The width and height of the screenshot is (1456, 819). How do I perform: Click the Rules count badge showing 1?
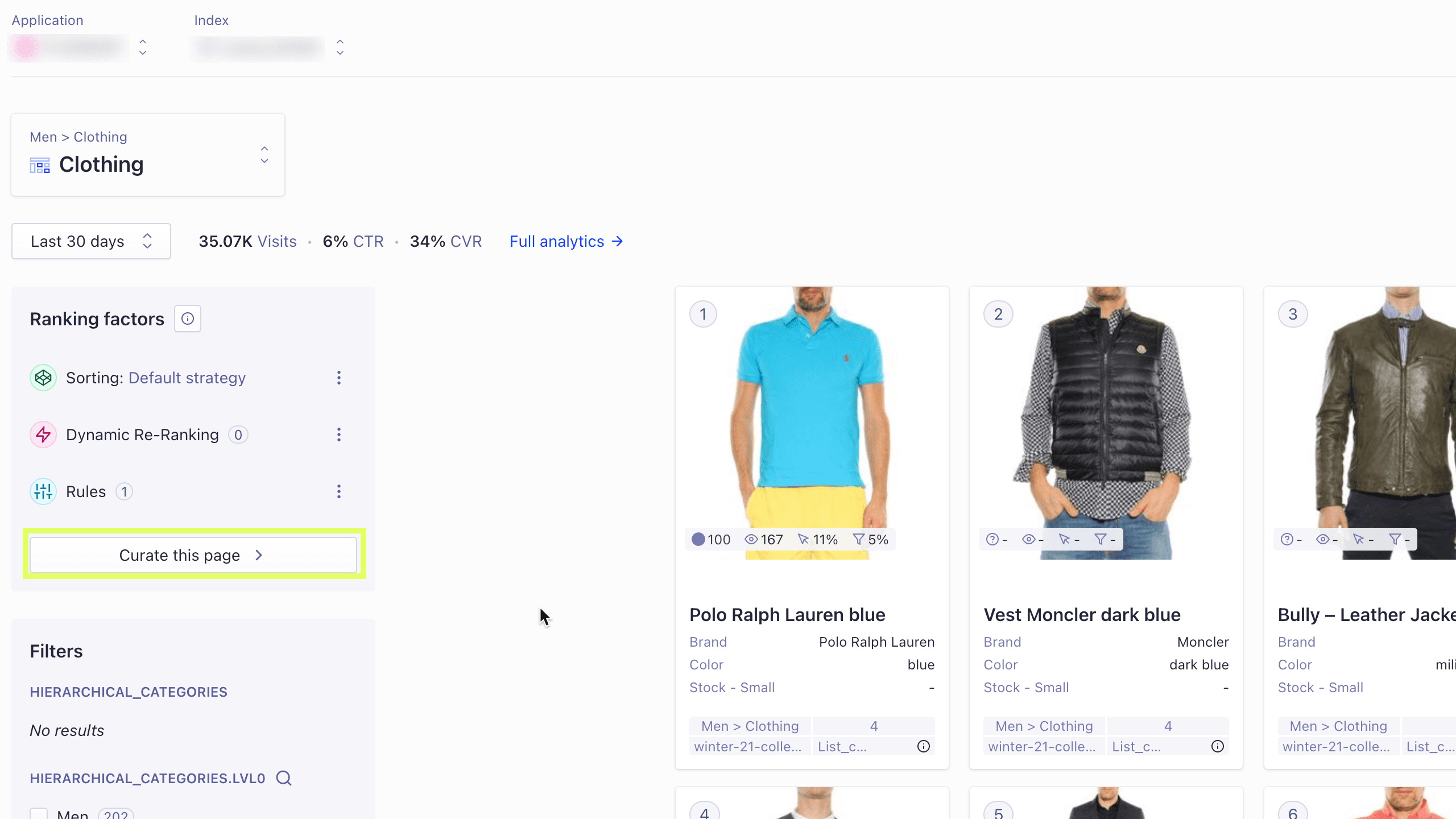tap(124, 492)
